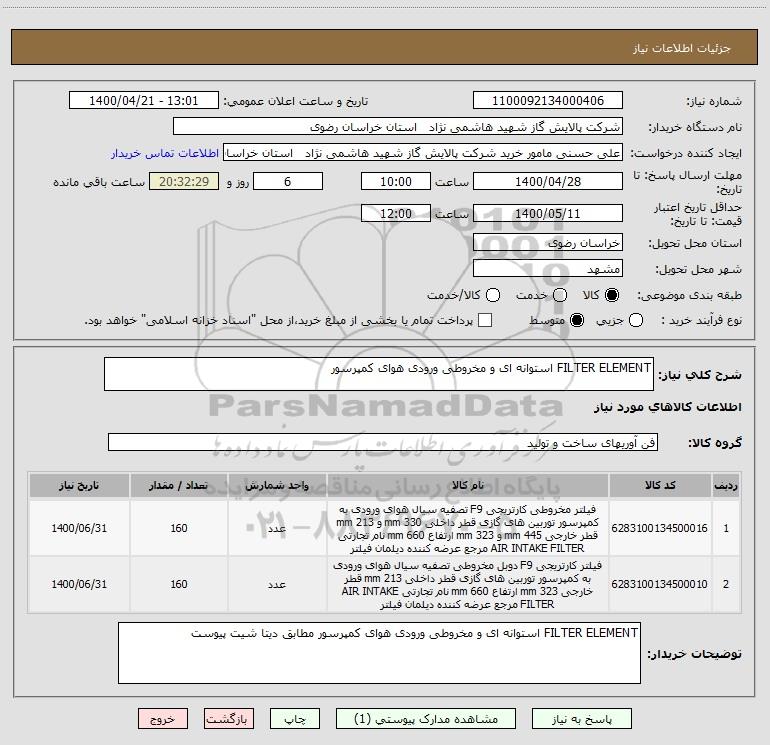Click the price validity date 1400/05/11
770x745 pixels.
[x=548, y=214]
